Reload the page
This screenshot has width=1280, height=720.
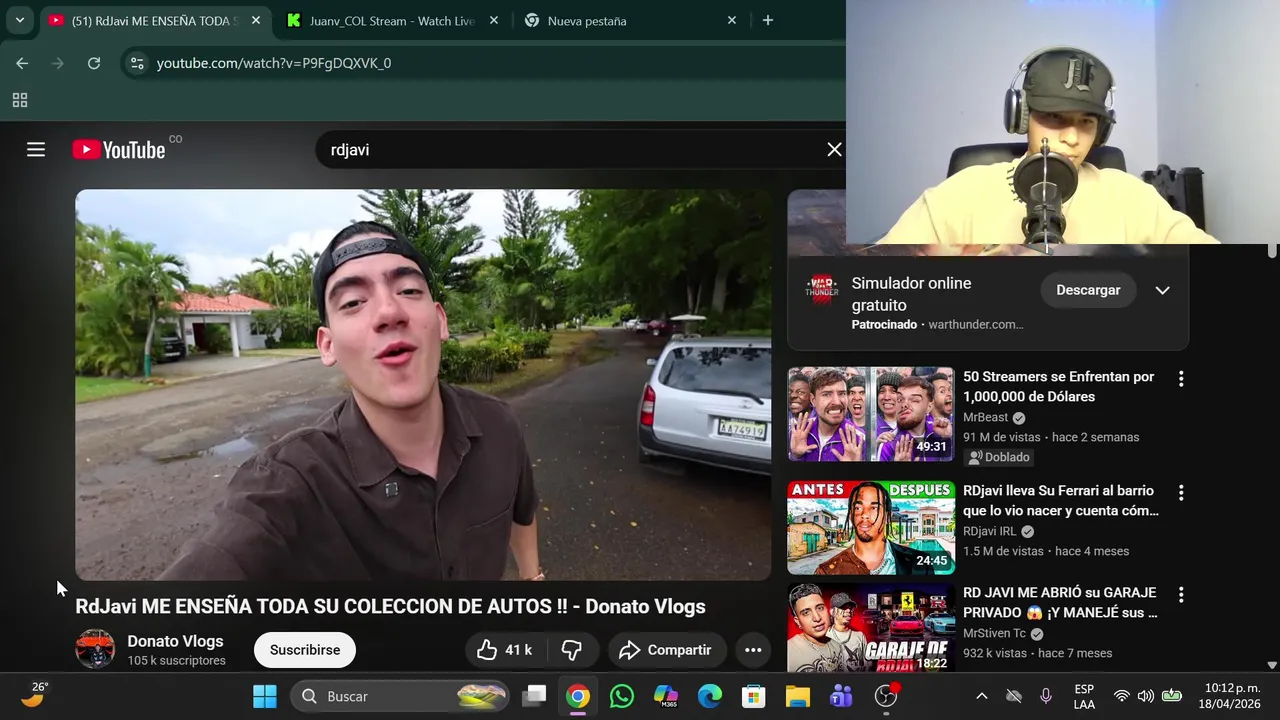click(94, 63)
